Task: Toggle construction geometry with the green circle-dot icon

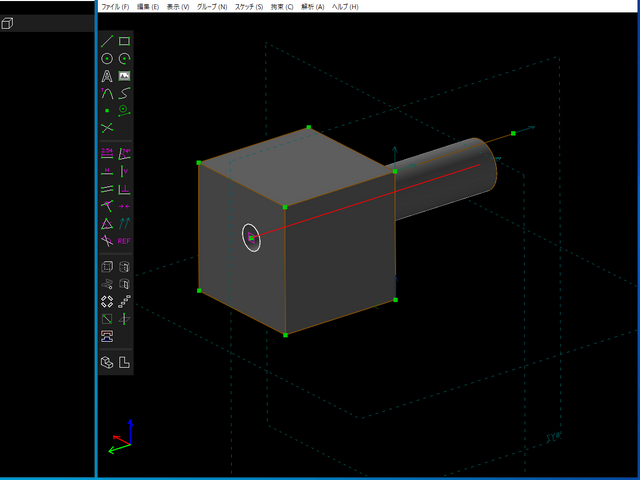Action: (x=124, y=110)
